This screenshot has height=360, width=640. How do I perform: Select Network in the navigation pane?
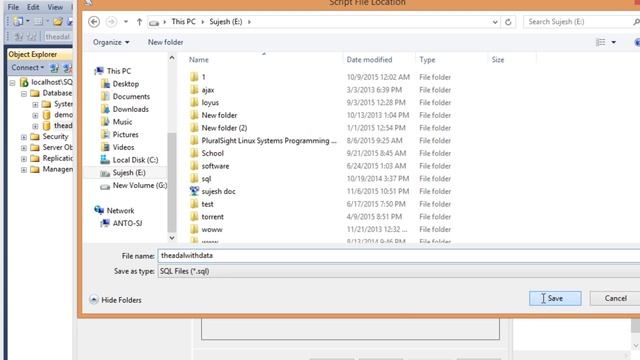(120, 211)
